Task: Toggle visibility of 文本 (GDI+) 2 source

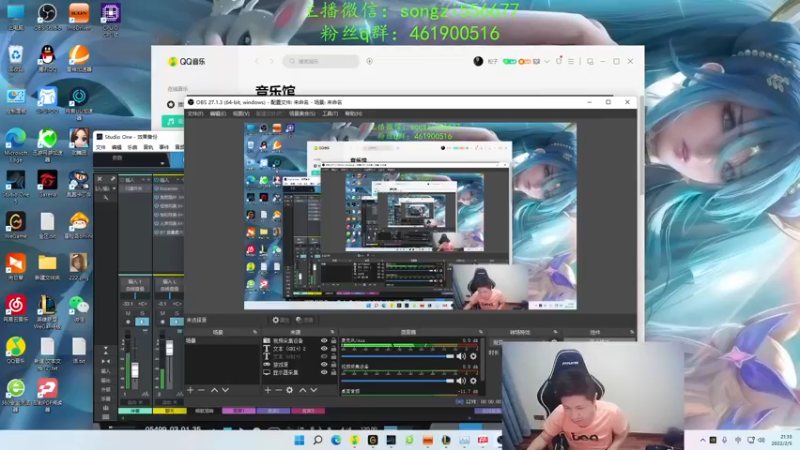Action: (324, 348)
